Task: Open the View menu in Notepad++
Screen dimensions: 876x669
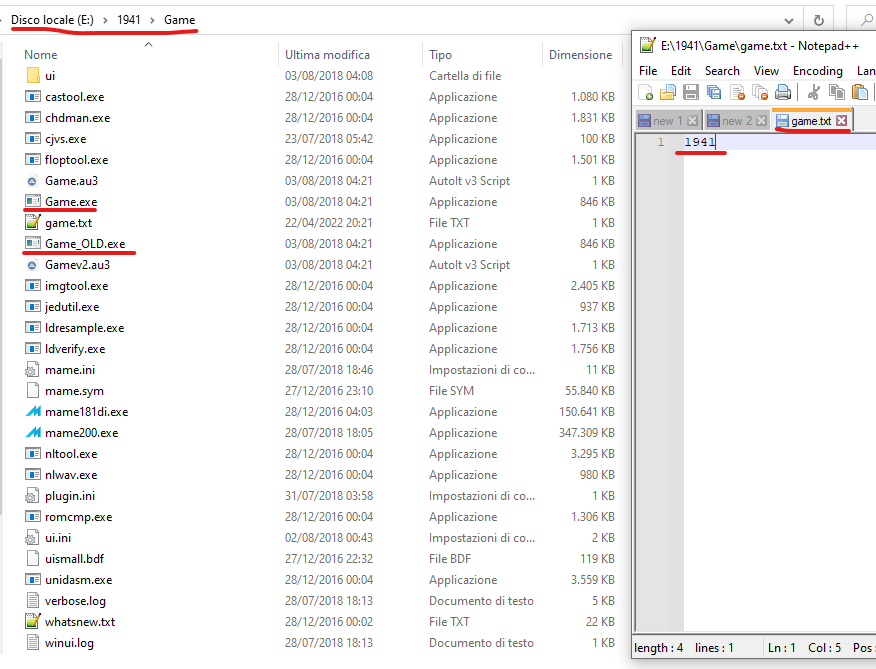Action: click(x=766, y=71)
